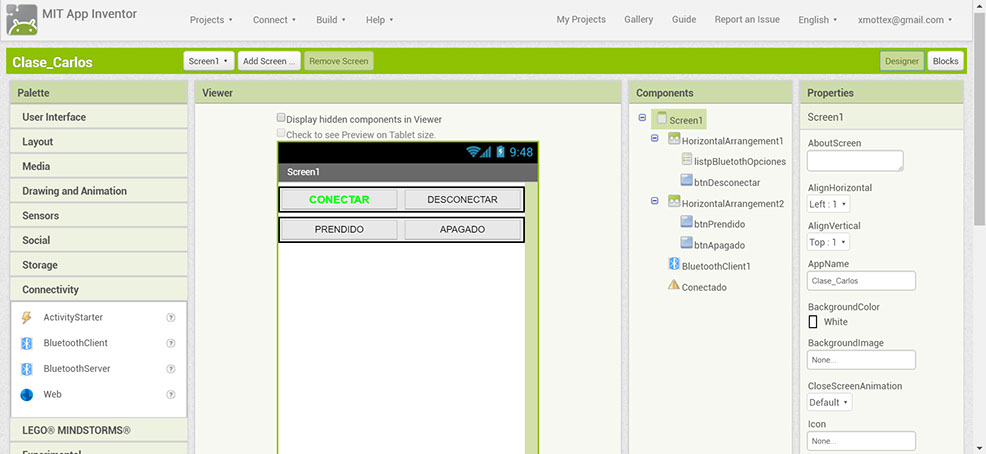This screenshot has width=986, height=454.
Task: Open the Connect menu
Action: [274, 20]
